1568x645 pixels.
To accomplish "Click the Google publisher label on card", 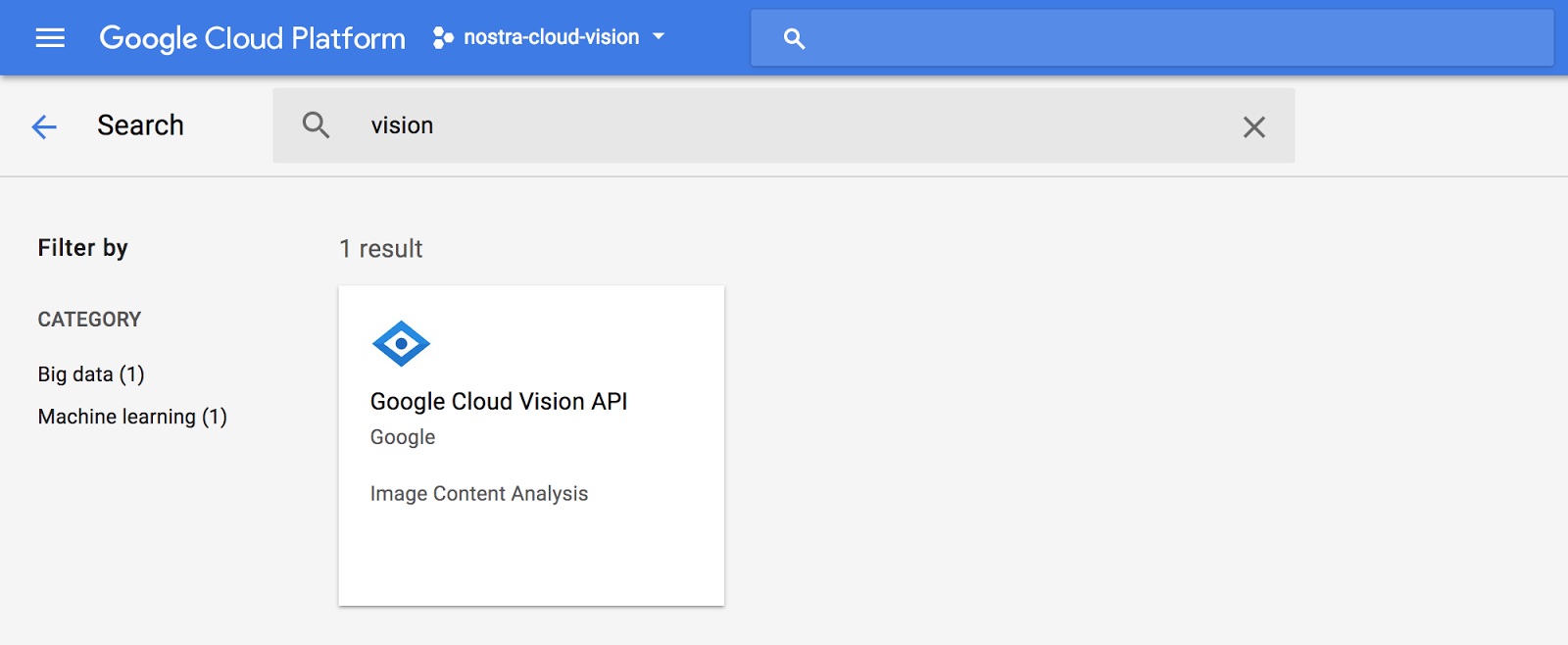I will click(x=403, y=437).
